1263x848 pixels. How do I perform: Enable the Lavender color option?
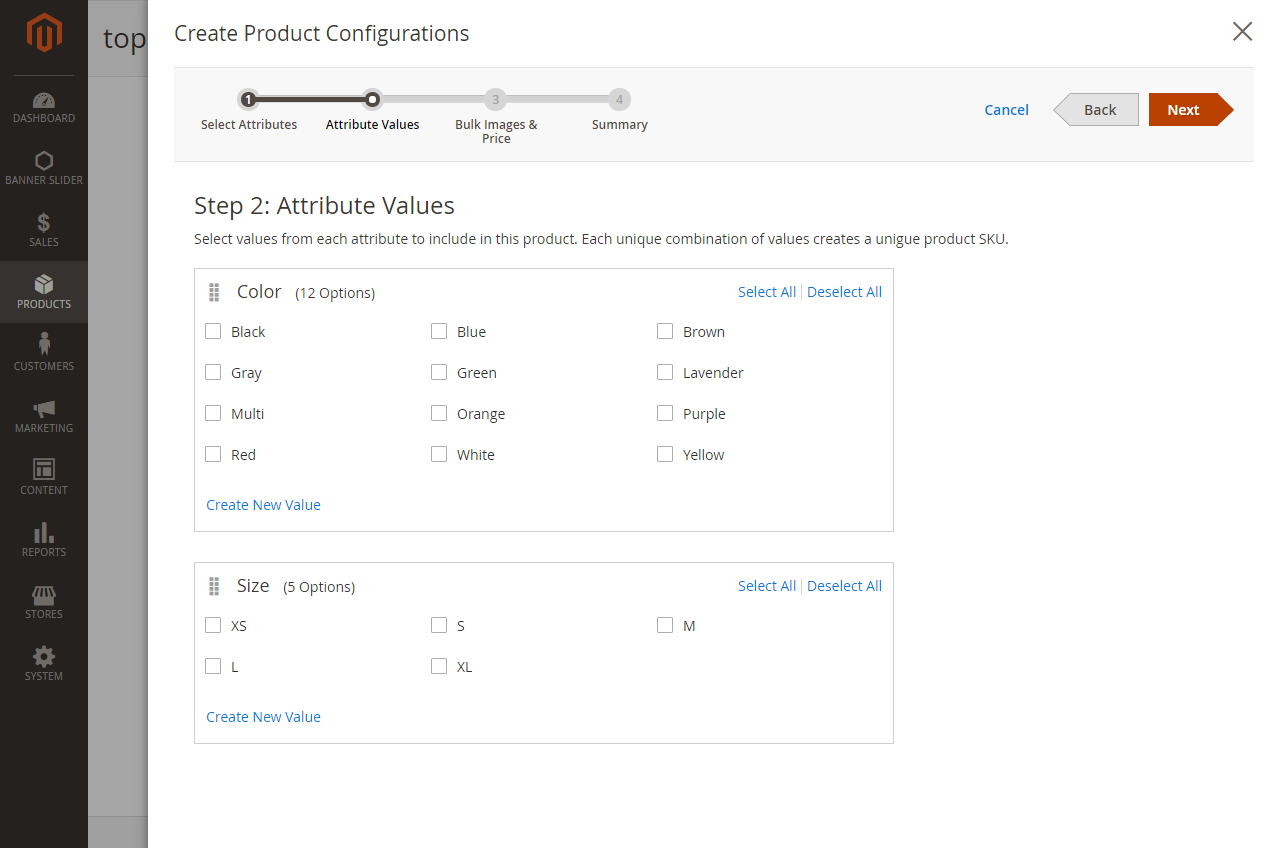[x=665, y=371]
